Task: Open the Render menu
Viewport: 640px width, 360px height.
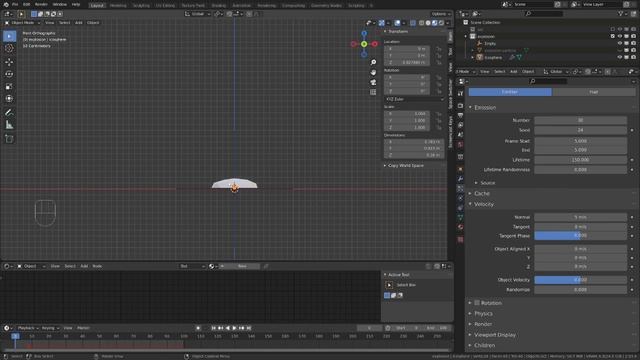Action: tap(41, 4)
